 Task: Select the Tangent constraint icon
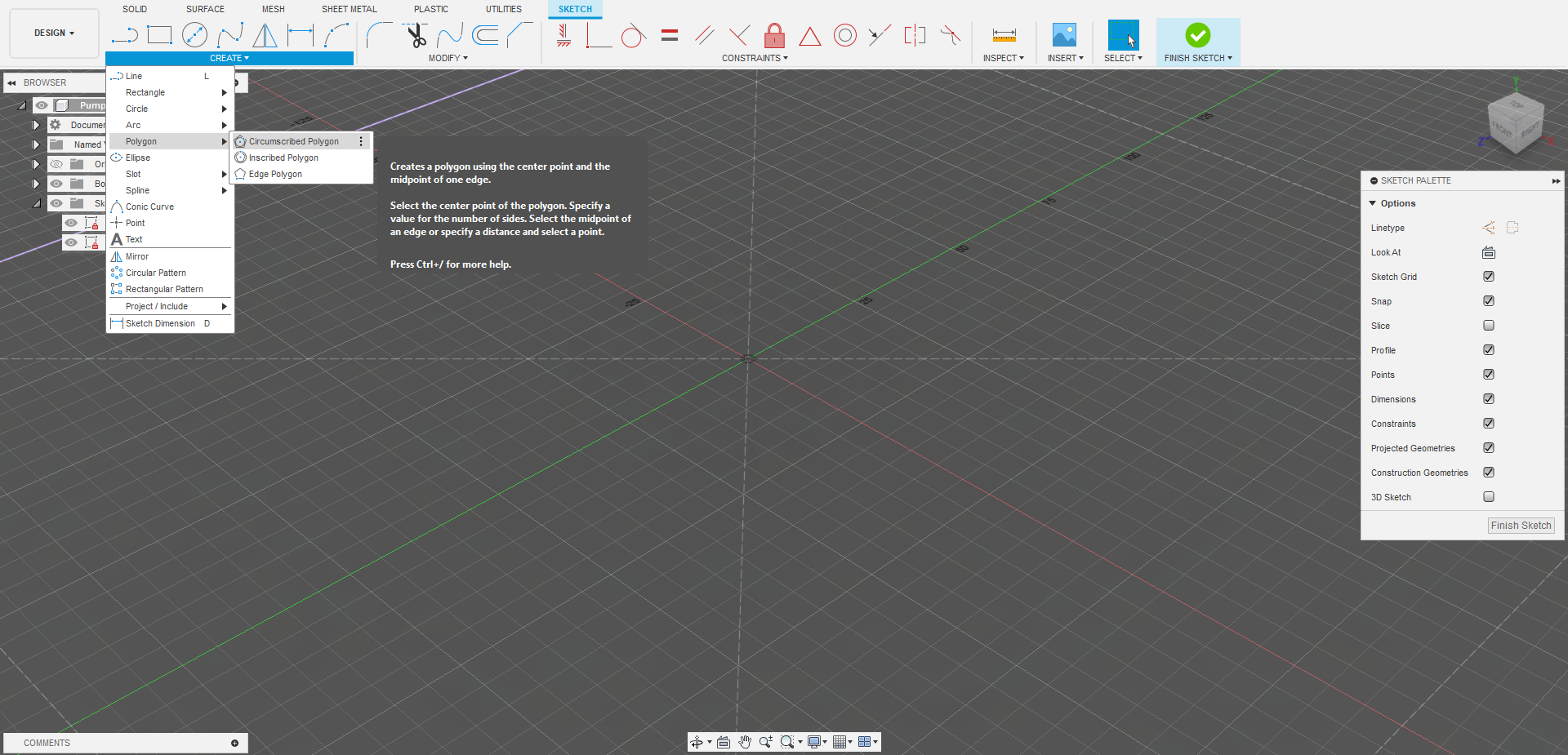633,35
